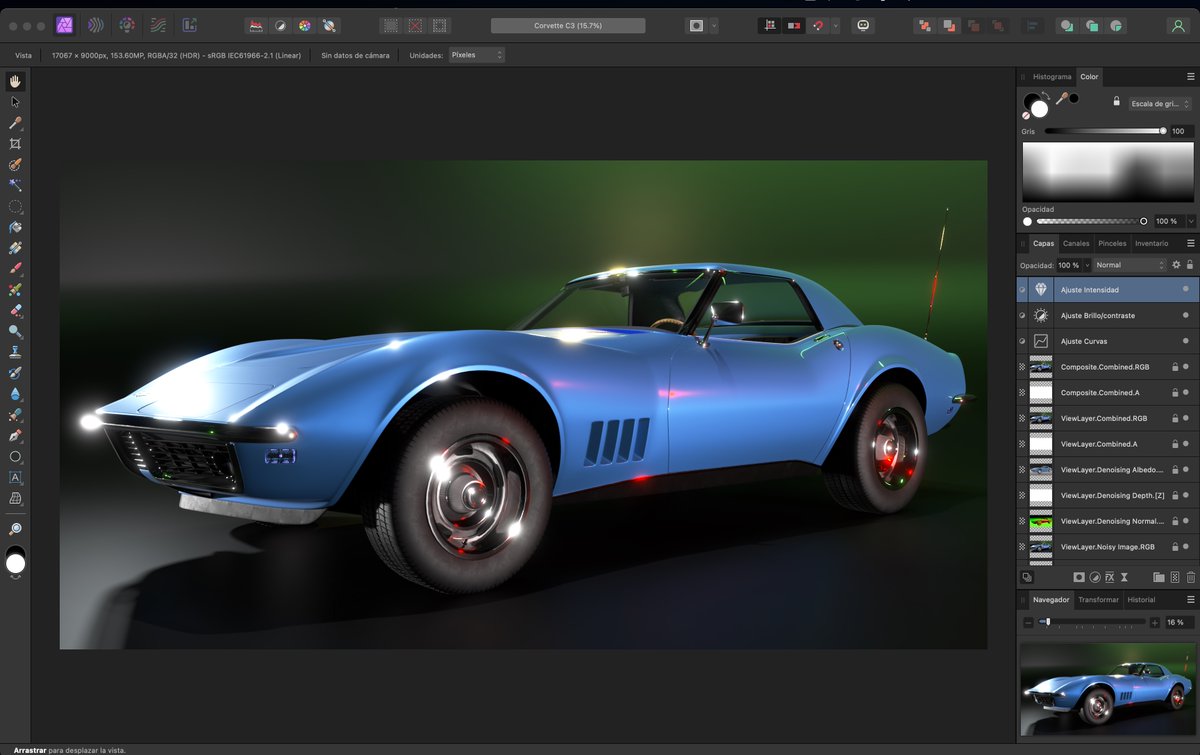The image size is (1200, 755).
Task: Switch to the Pinceles tab
Action: pyautogui.click(x=1112, y=243)
